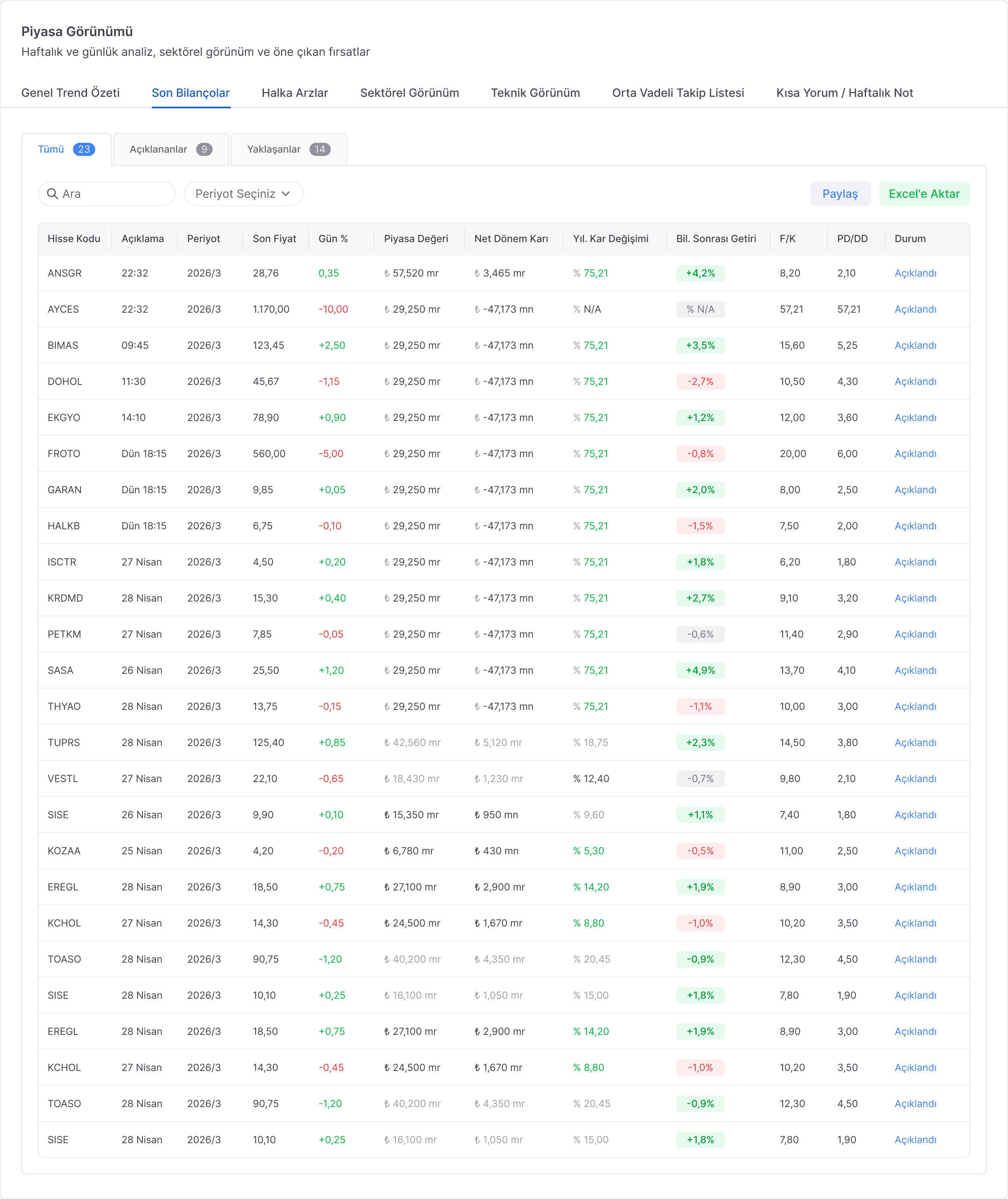Click Açıklandı link in THYAO row
This screenshot has width=1008, height=1199.
coord(915,706)
